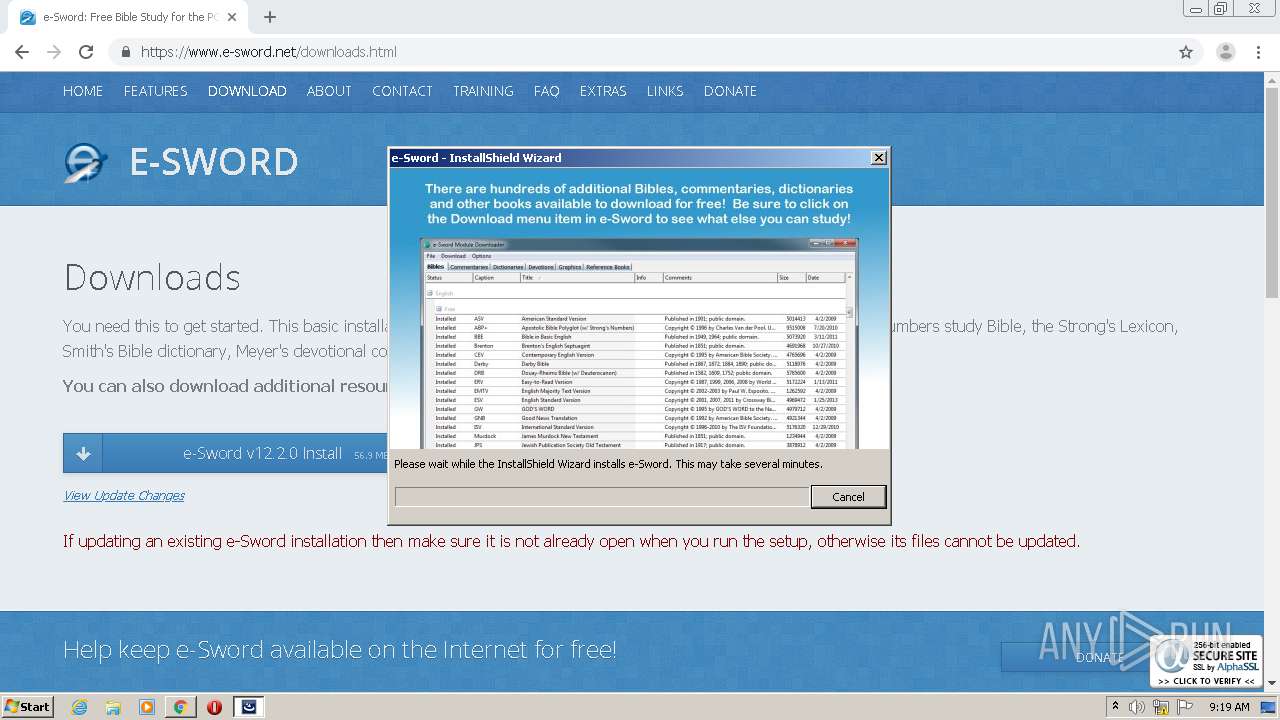Open the TRAINING nav item
The width and height of the screenshot is (1280, 720).
483,91
